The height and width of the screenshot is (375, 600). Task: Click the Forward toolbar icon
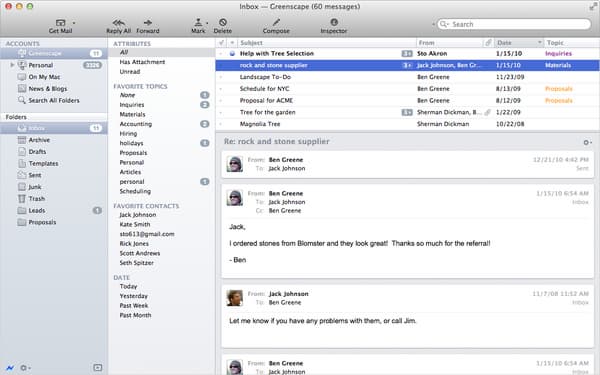tap(148, 23)
